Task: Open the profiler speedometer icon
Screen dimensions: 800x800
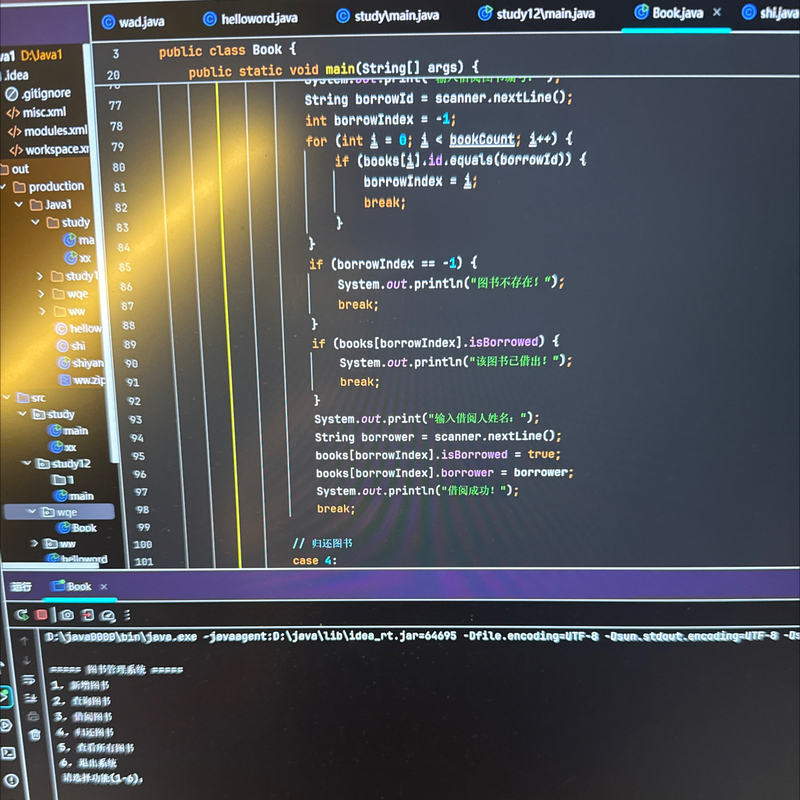Action: pos(107,616)
